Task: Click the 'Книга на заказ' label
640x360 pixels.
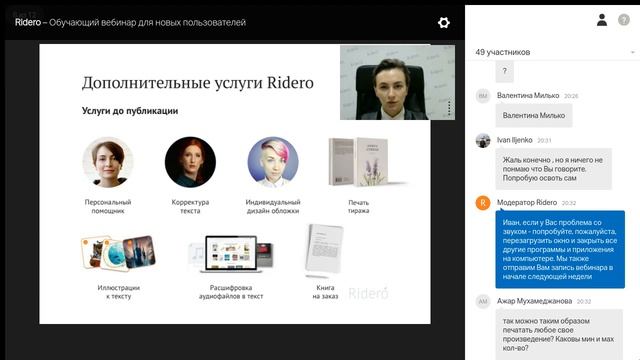Action: point(325,292)
